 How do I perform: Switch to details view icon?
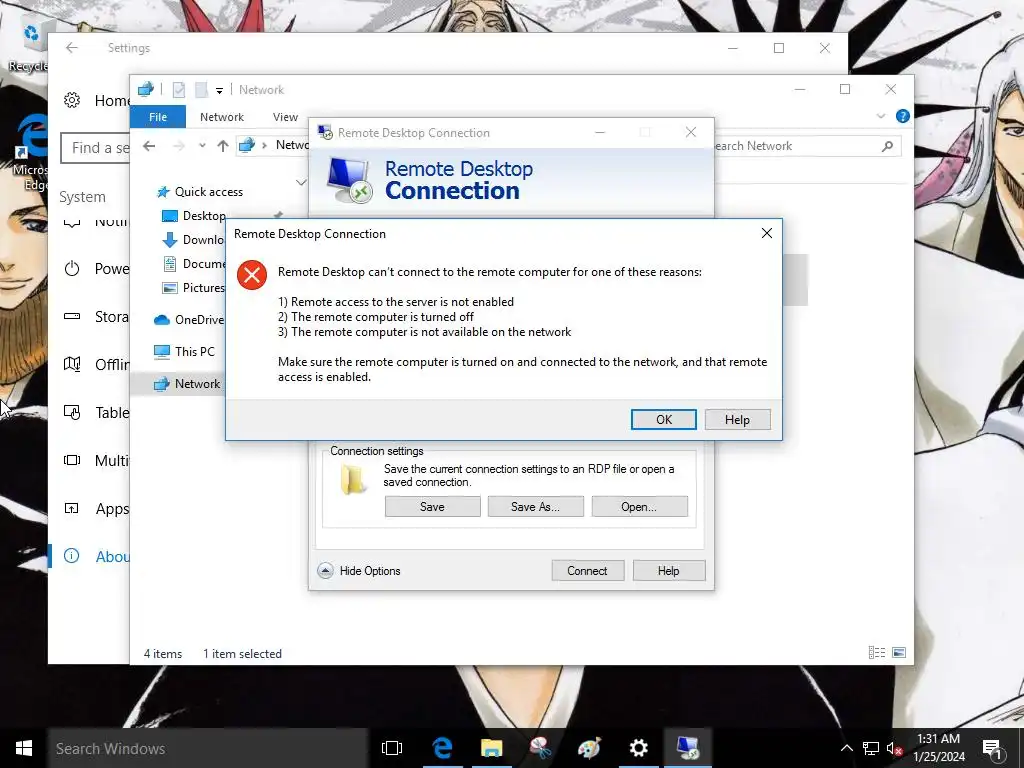(876, 652)
